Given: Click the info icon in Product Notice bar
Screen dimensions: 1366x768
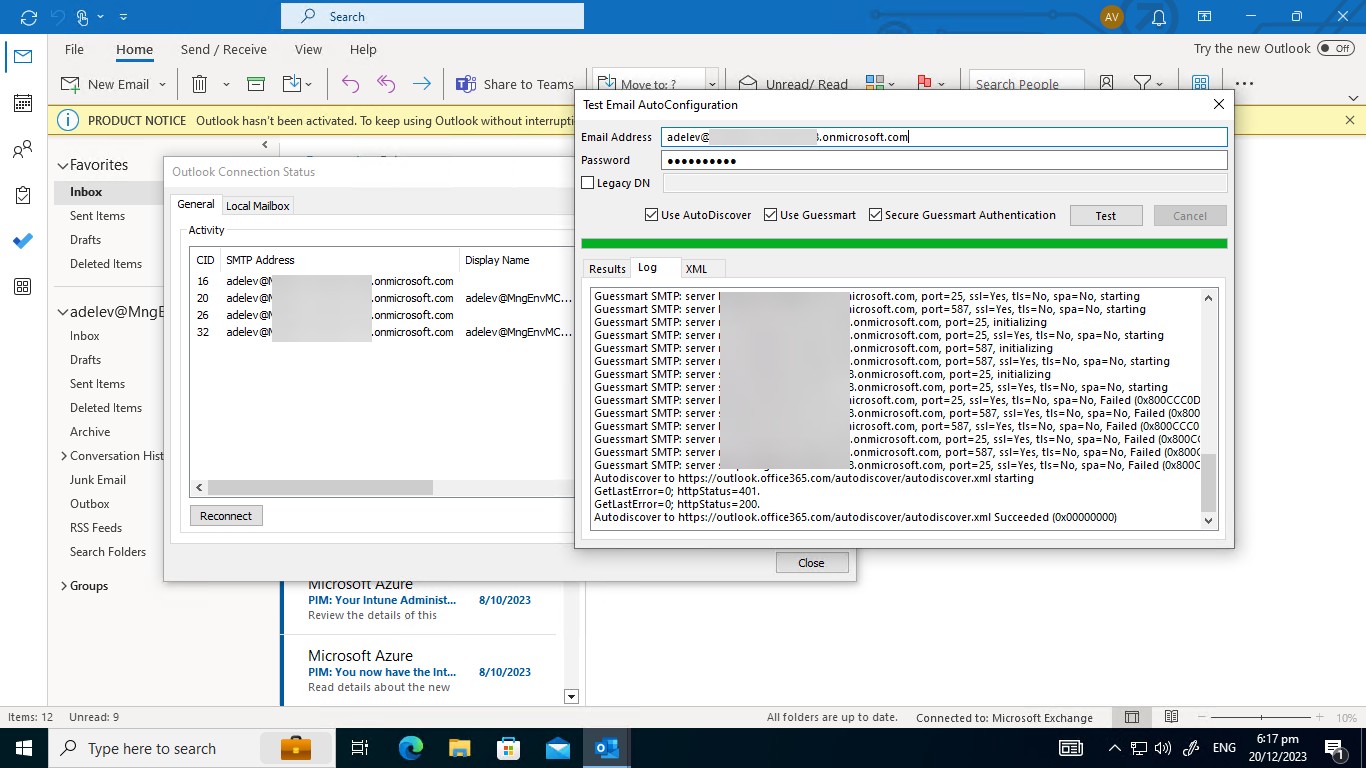Looking at the screenshot, I should click(68, 120).
